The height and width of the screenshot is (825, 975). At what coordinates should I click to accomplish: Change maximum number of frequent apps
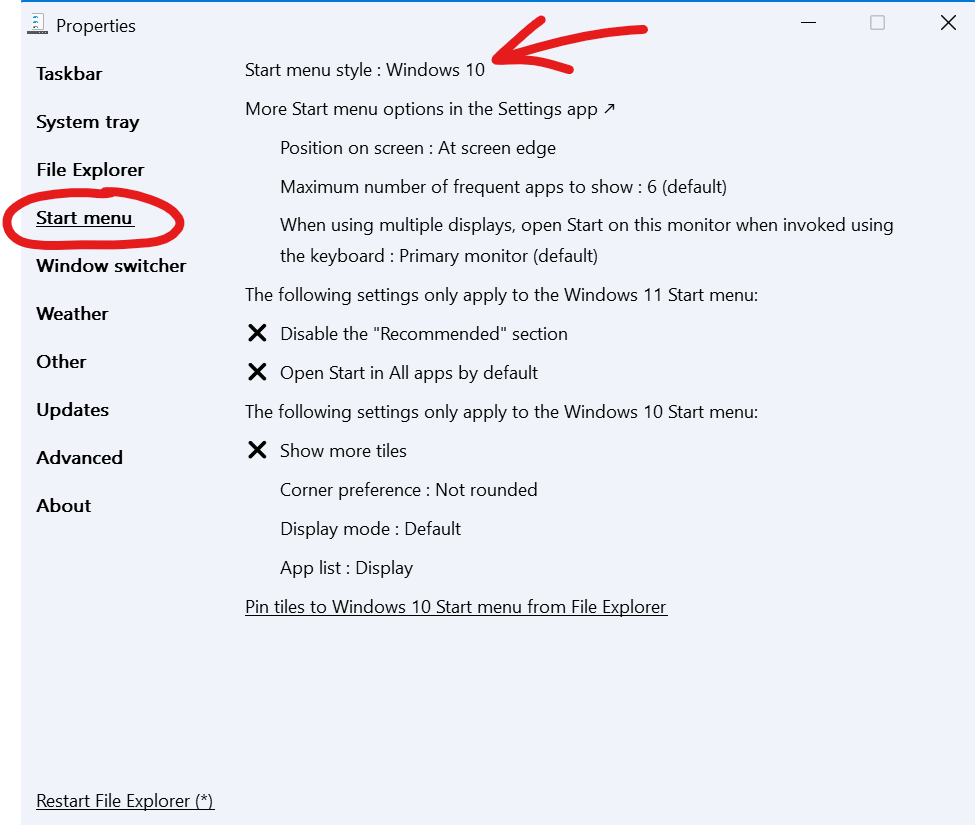point(503,187)
